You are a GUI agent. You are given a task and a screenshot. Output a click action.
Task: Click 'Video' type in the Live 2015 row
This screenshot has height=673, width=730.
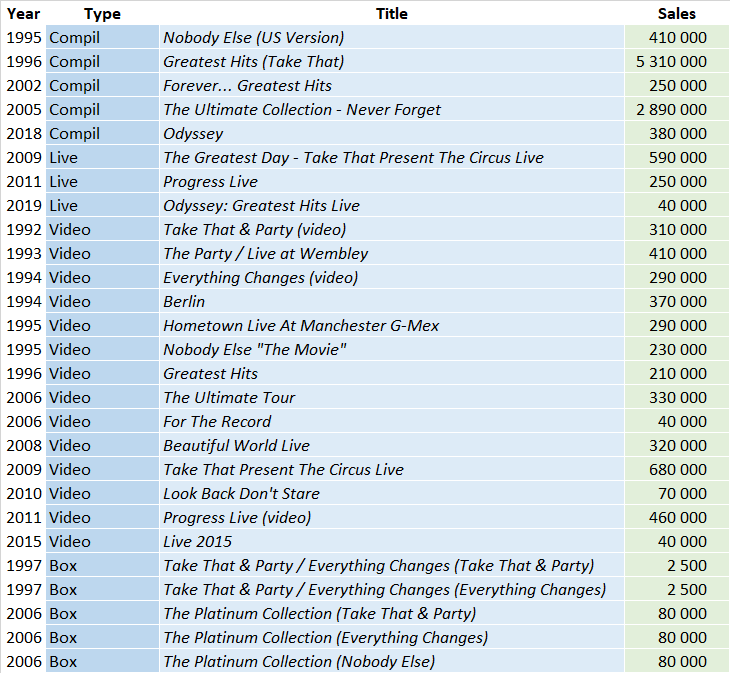70,542
